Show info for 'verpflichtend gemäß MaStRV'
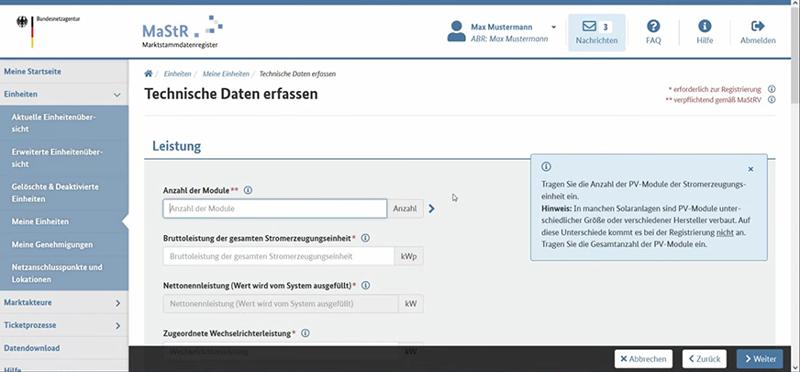Screen dimensions: 800x372 tap(771, 100)
